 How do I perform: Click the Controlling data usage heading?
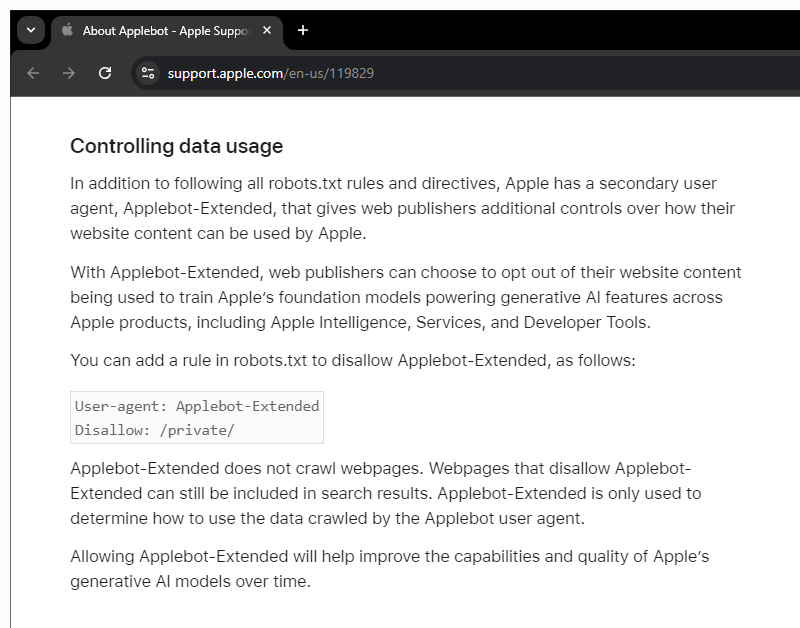click(176, 146)
